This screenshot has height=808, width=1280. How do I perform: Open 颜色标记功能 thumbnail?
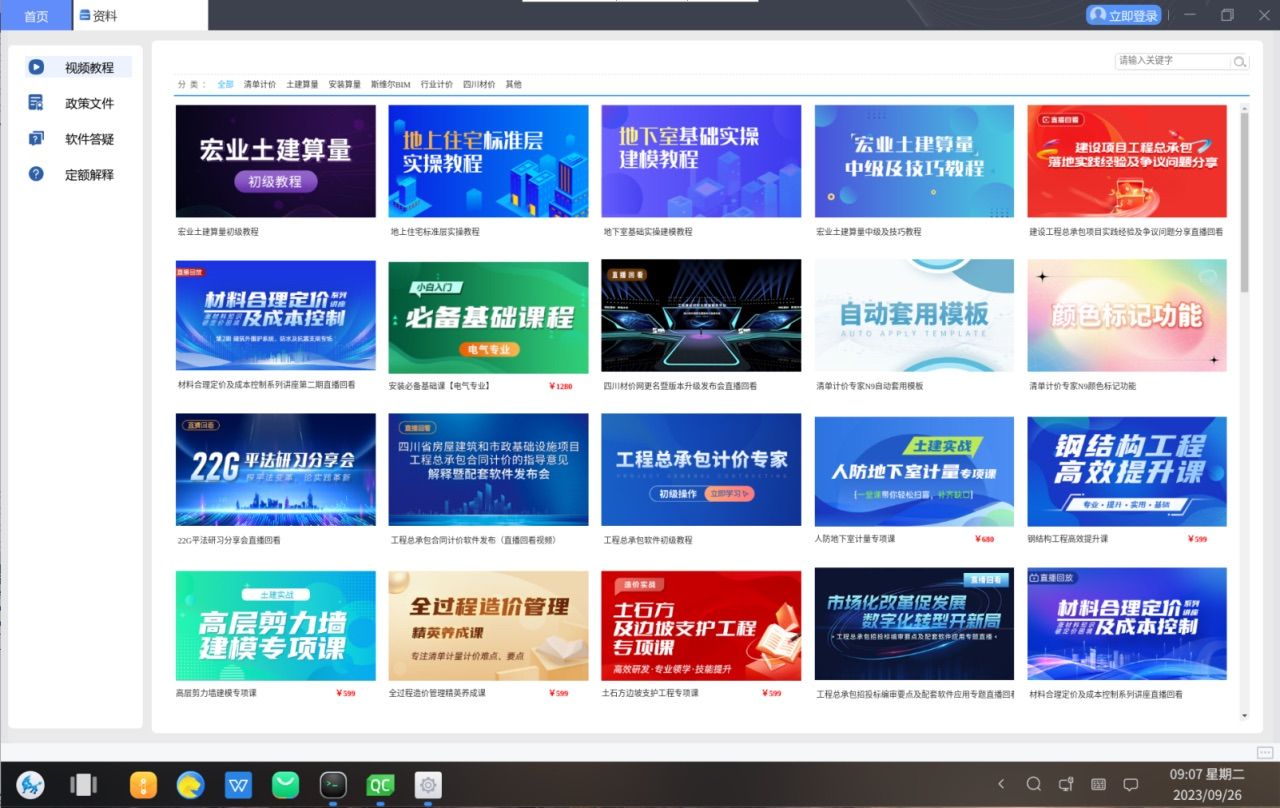coord(1127,316)
